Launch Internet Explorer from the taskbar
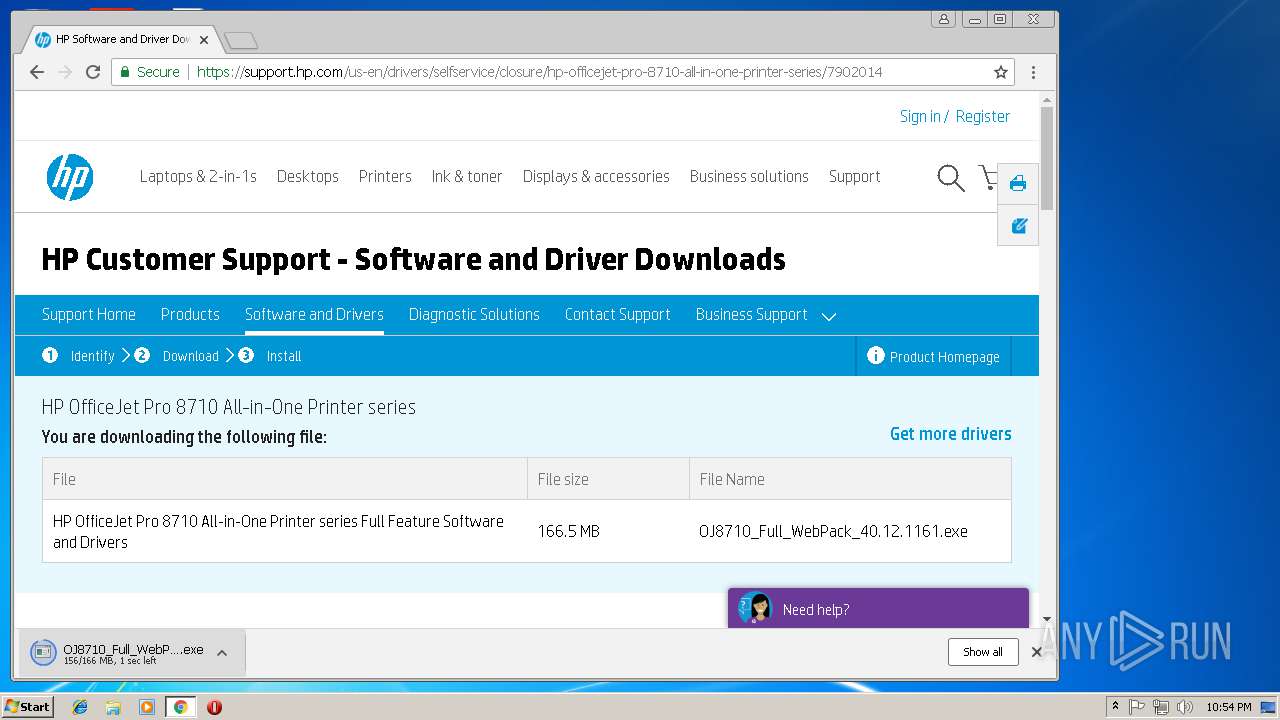The image size is (1280, 720). [80, 707]
